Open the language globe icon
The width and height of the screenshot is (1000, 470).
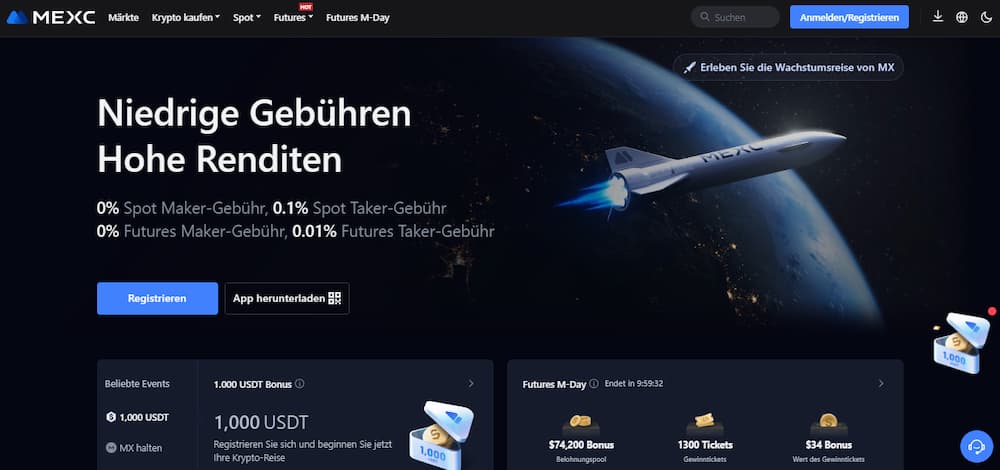[962, 17]
